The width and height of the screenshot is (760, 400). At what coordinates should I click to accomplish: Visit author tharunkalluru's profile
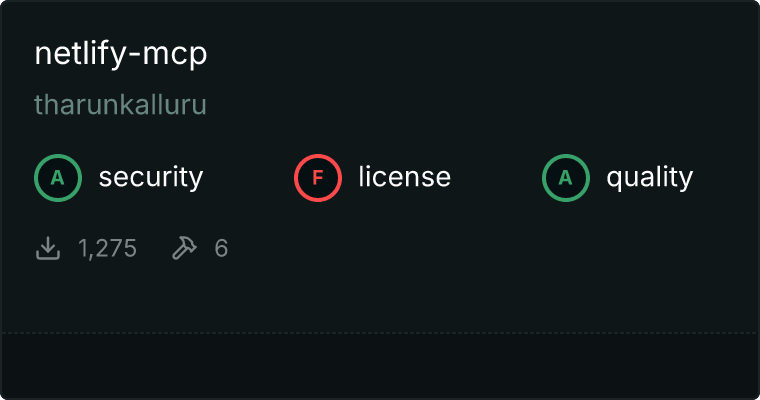tap(120, 105)
